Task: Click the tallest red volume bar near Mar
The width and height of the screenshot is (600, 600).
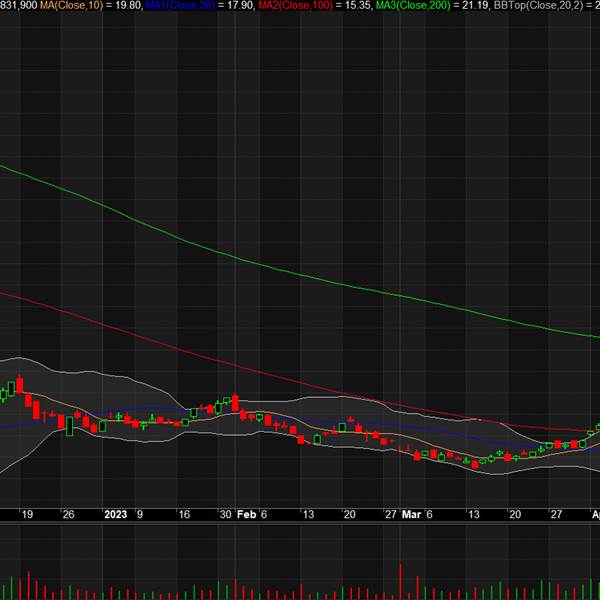Action: pos(401,582)
